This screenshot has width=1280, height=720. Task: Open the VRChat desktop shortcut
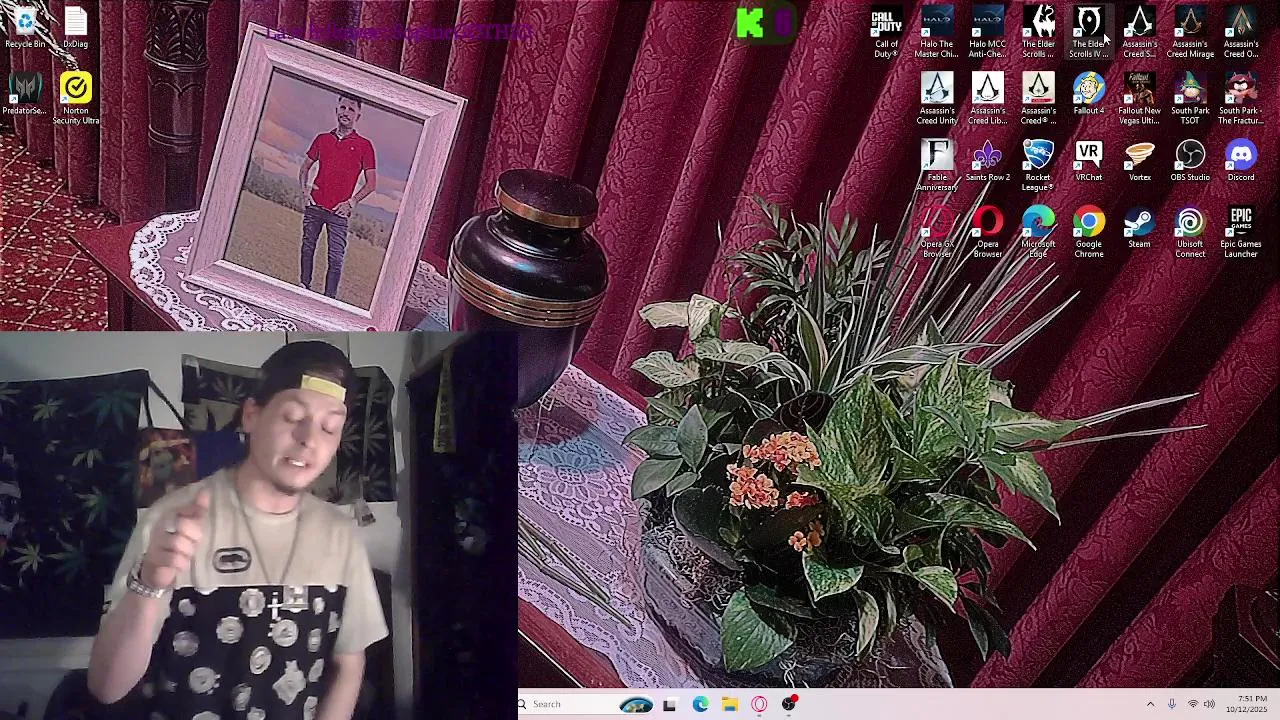coord(1089,161)
